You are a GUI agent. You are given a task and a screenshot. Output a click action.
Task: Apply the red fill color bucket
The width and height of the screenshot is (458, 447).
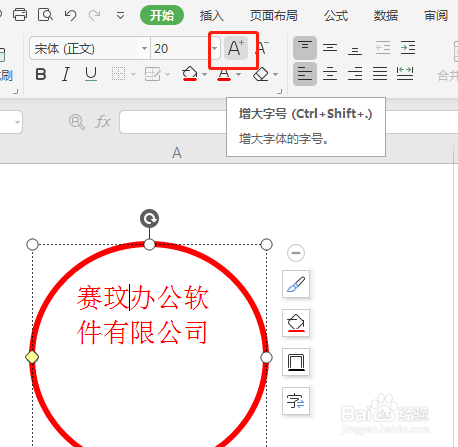(190, 74)
